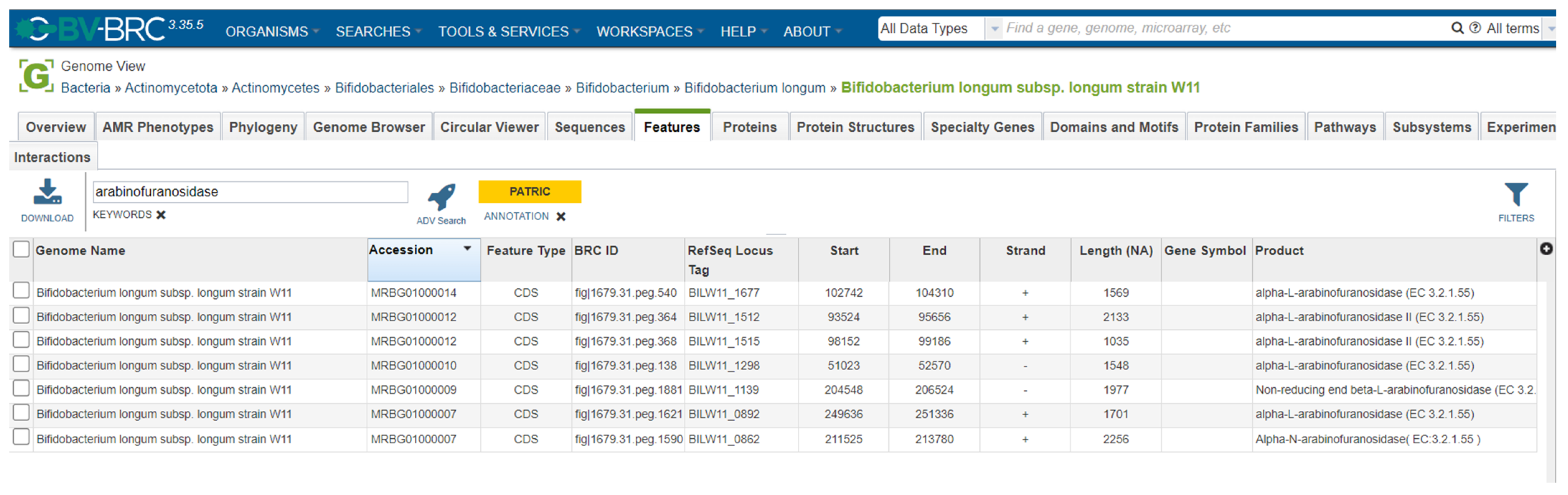Click the Download icon
This screenshot has width=1568, height=495.
click(x=47, y=192)
